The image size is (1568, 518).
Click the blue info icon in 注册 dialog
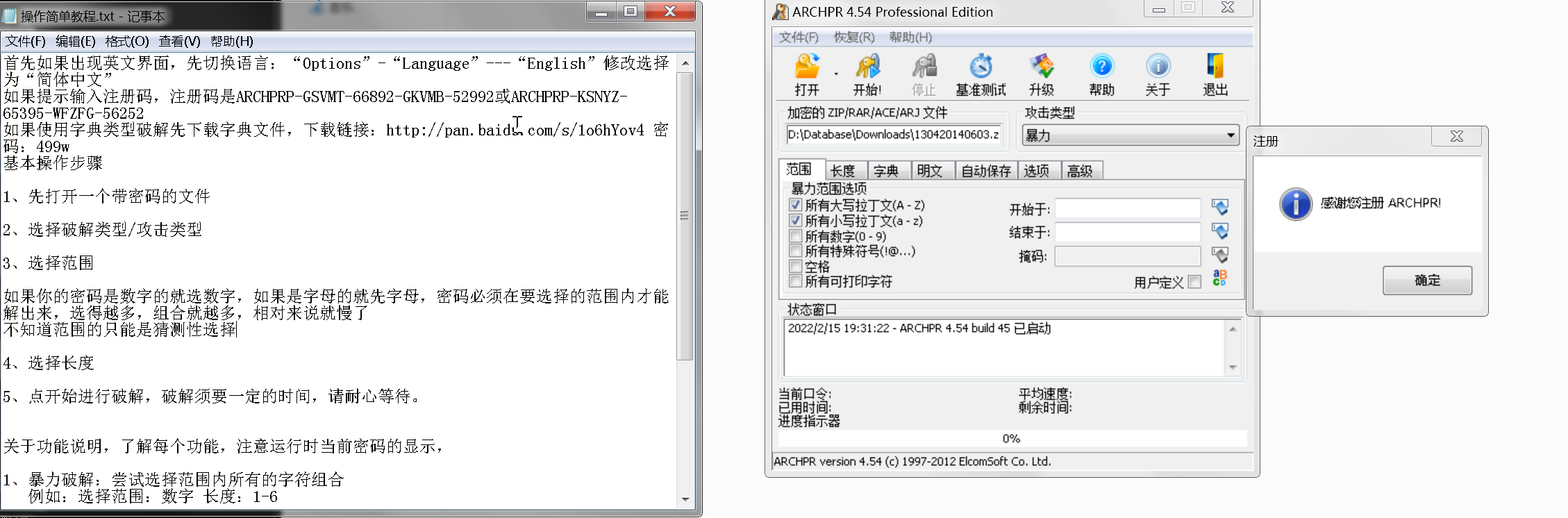pyautogui.click(x=1296, y=204)
